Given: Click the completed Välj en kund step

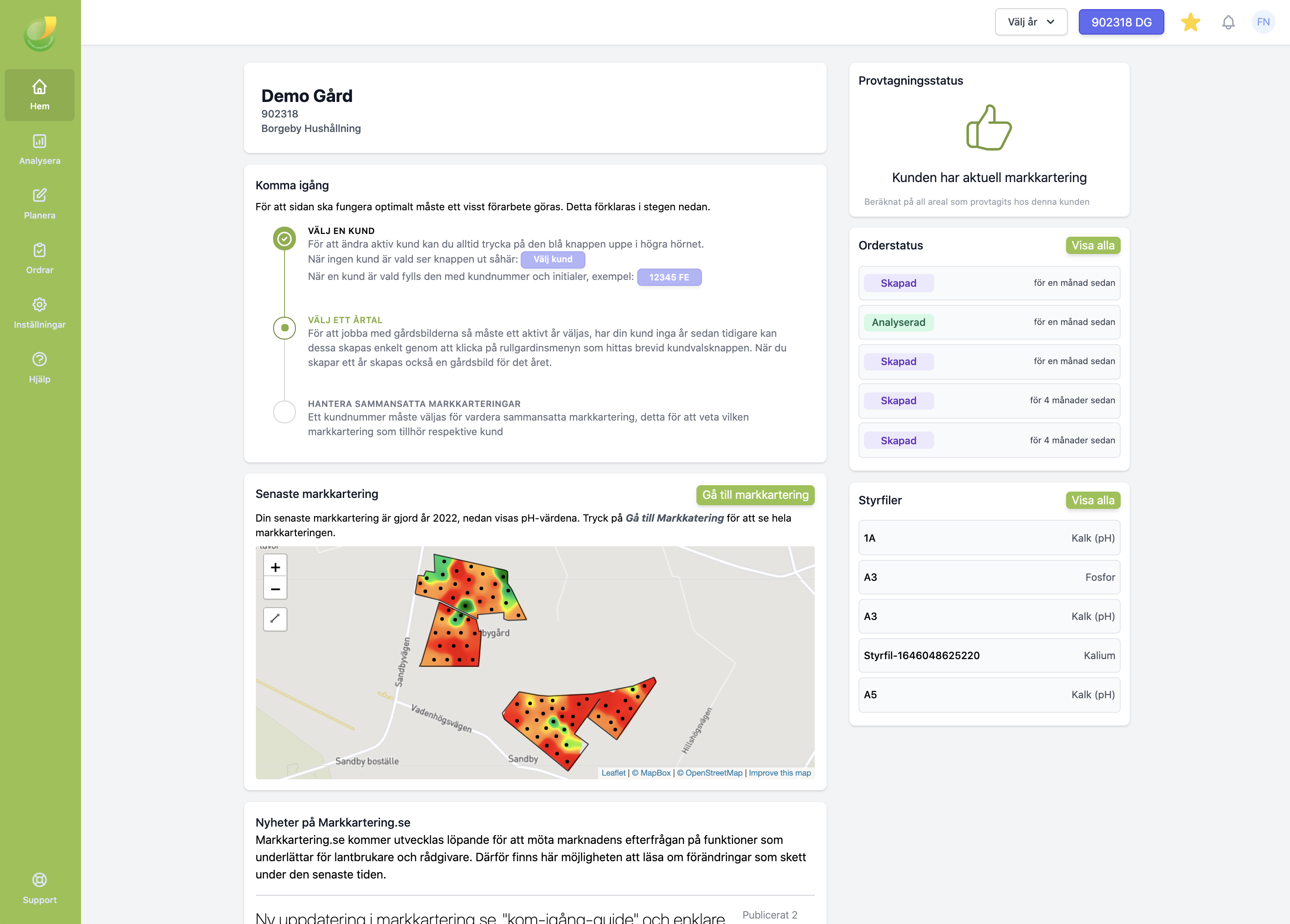Looking at the screenshot, I should [x=284, y=239].
